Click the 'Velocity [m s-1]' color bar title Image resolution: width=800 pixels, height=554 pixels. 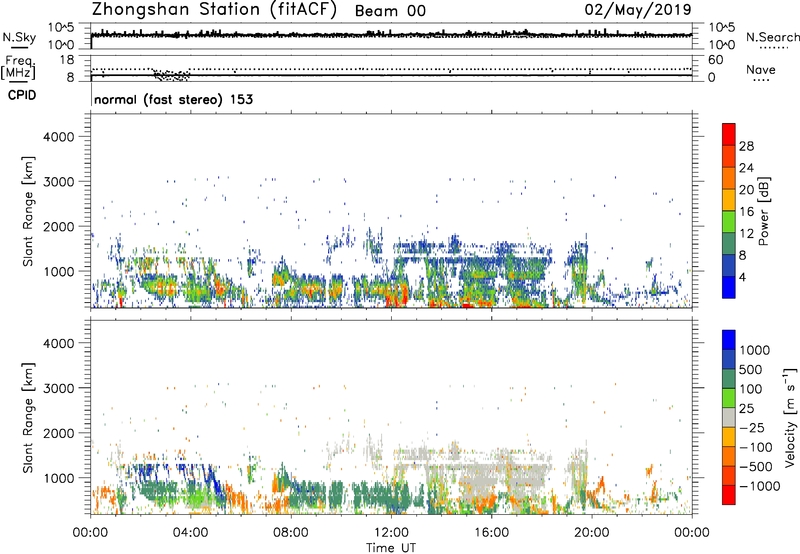click(790, 417)
